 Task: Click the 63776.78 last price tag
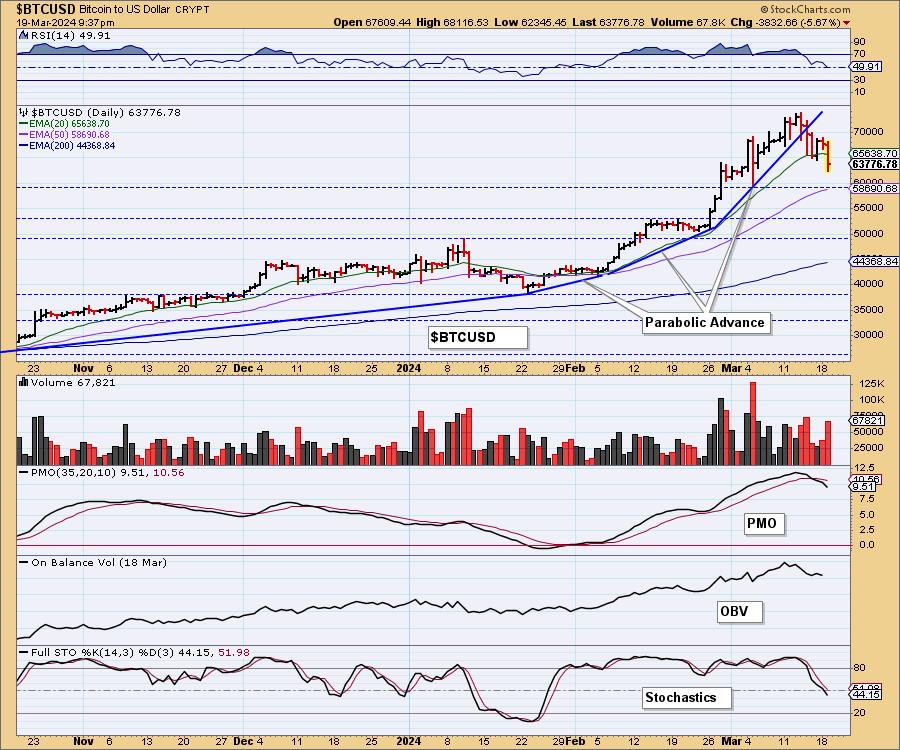(x=874, y=165)
